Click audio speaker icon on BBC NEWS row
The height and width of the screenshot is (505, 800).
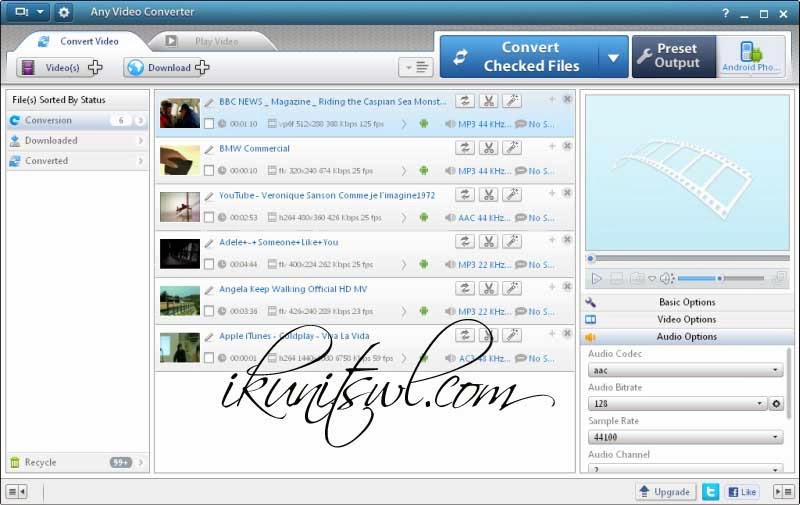click(x=450, y=123)
